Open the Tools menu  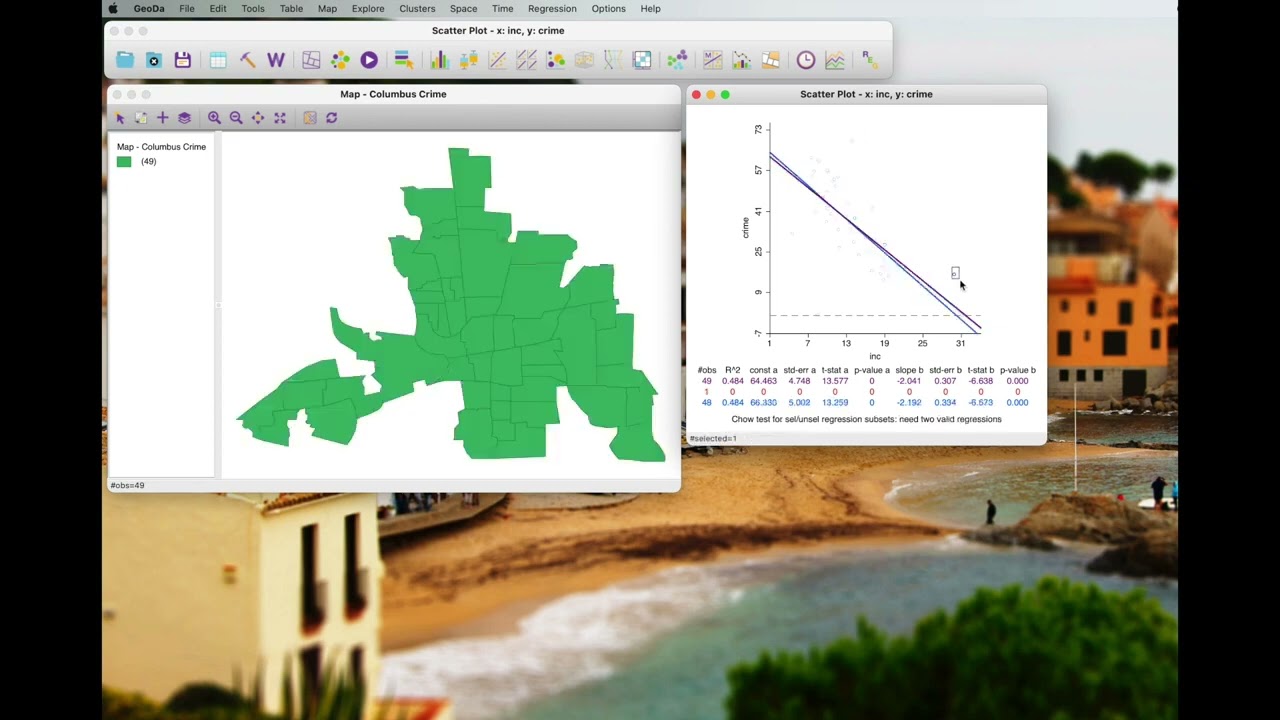coord(253,8)
